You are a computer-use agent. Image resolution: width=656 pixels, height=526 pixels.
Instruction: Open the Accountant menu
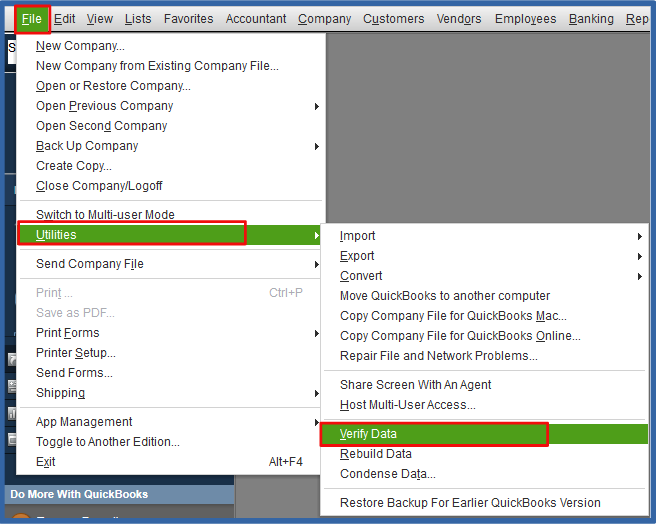[256, 19]
